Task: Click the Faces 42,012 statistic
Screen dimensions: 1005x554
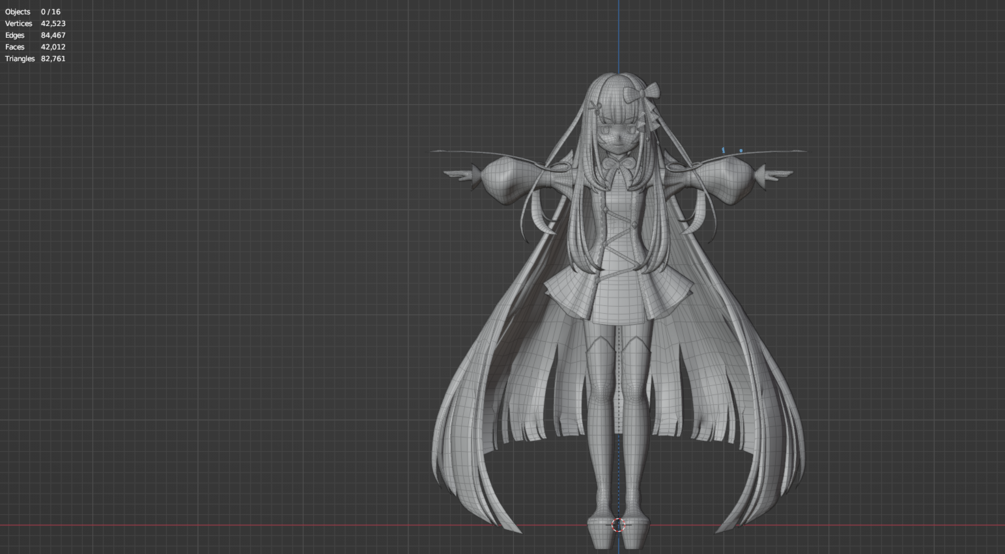Action: [x=35, y=47]
